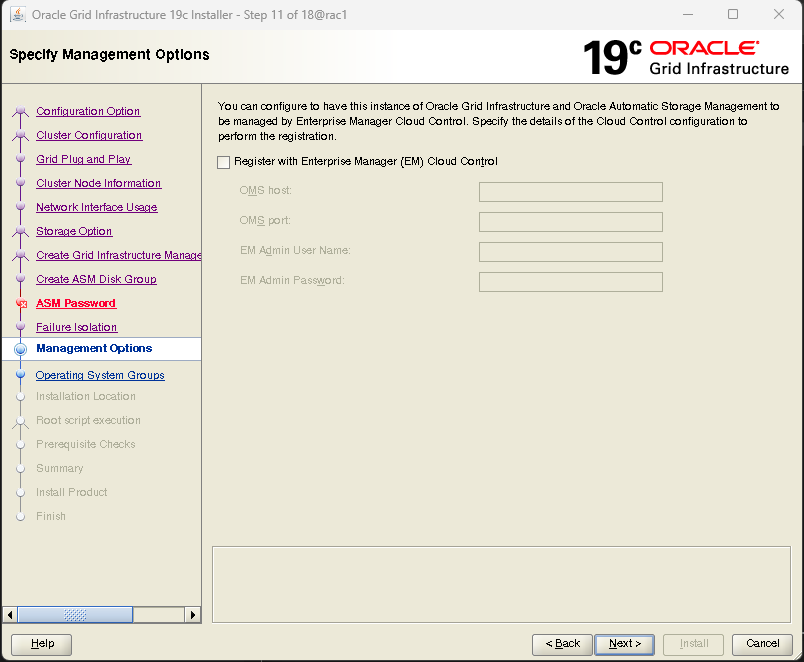This screenshot has width=804, height=662.
Task: Go to Network Interface Usage step
Action: point(97,207)
